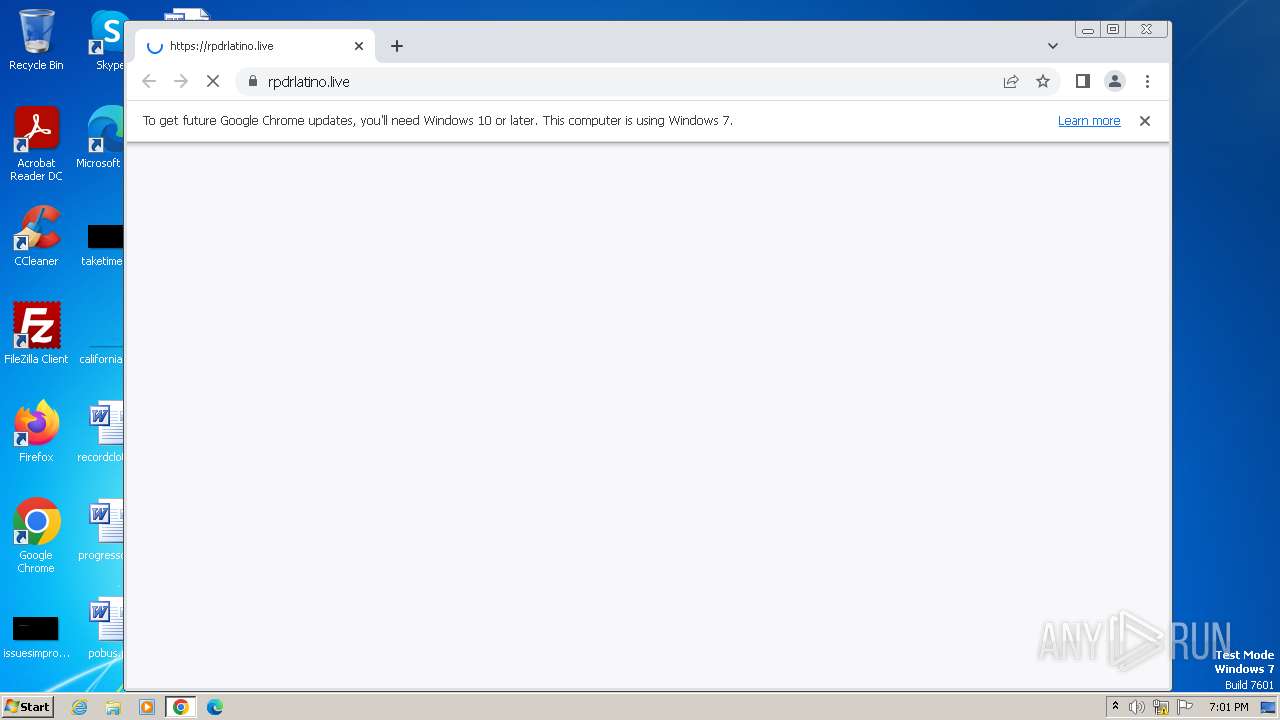
Task: Open Learn more link in infobar
Action: point(1089,121)
